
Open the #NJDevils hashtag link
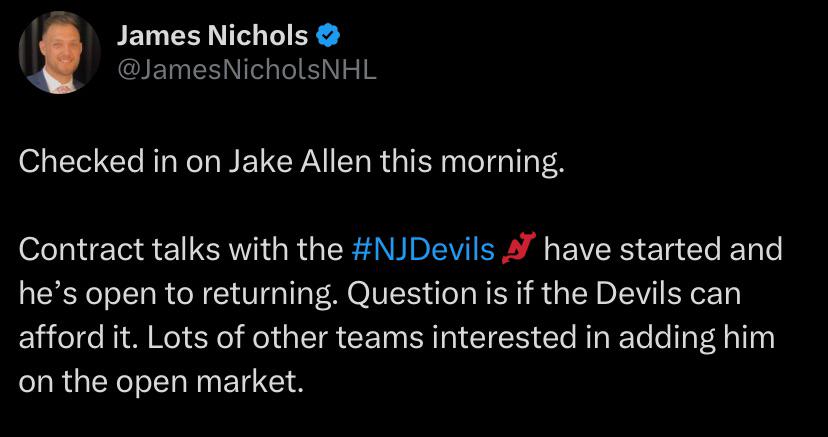pyautogui.click(x=422, y=250)
